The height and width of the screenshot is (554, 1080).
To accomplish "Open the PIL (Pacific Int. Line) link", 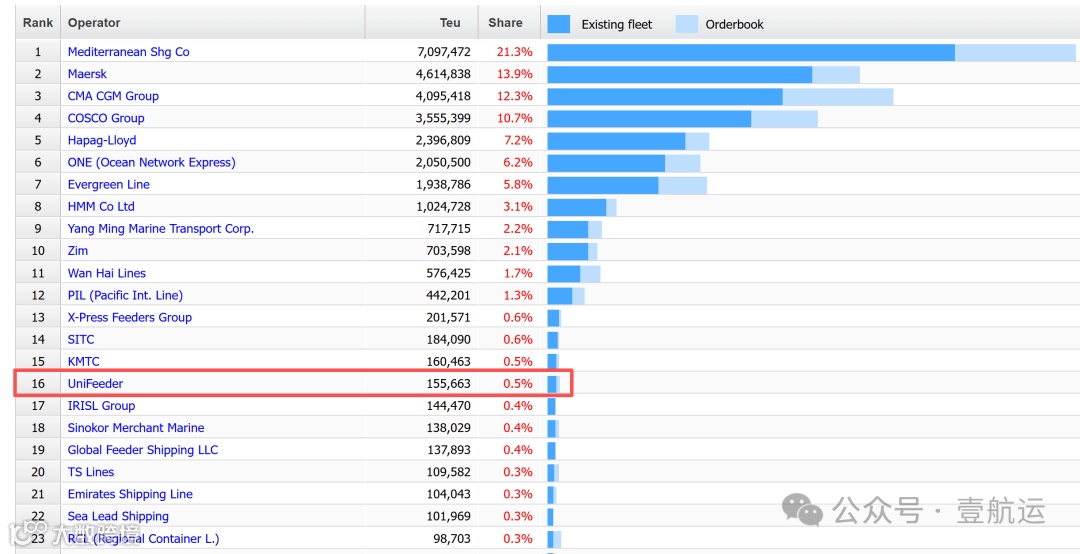I will [x=125, y=295].
